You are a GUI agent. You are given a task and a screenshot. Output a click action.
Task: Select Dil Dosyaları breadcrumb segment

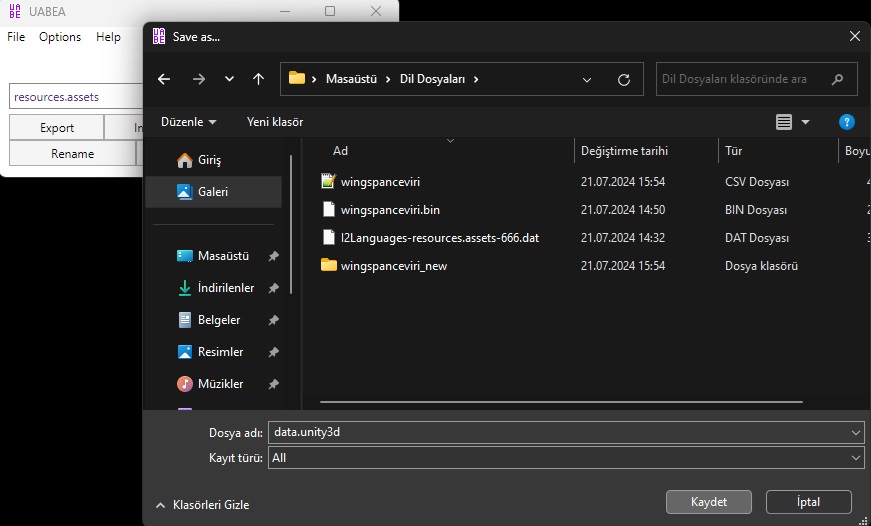tap(432, 79)
